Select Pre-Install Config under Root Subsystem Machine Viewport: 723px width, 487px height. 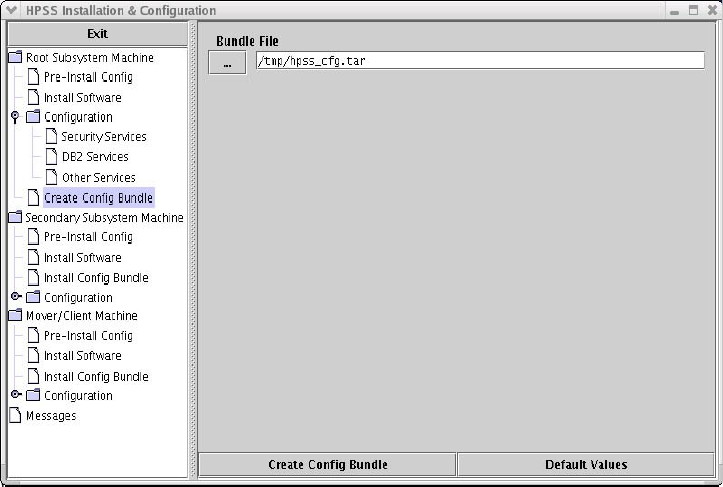click(x=88, y=77)
